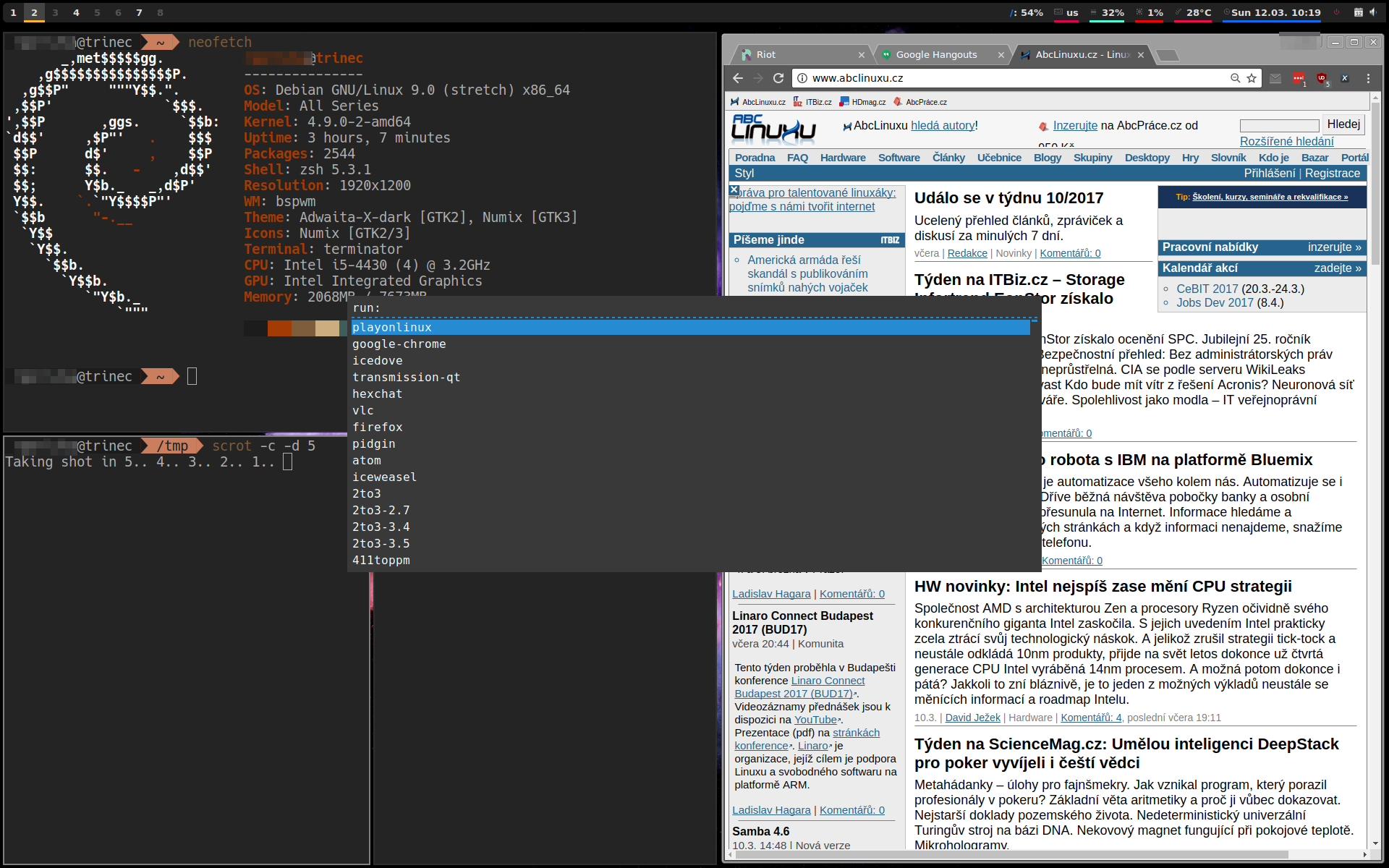Click the AbcLinuxu search input field
Screen dimensions: 1389x868
tap(1279, 125)
